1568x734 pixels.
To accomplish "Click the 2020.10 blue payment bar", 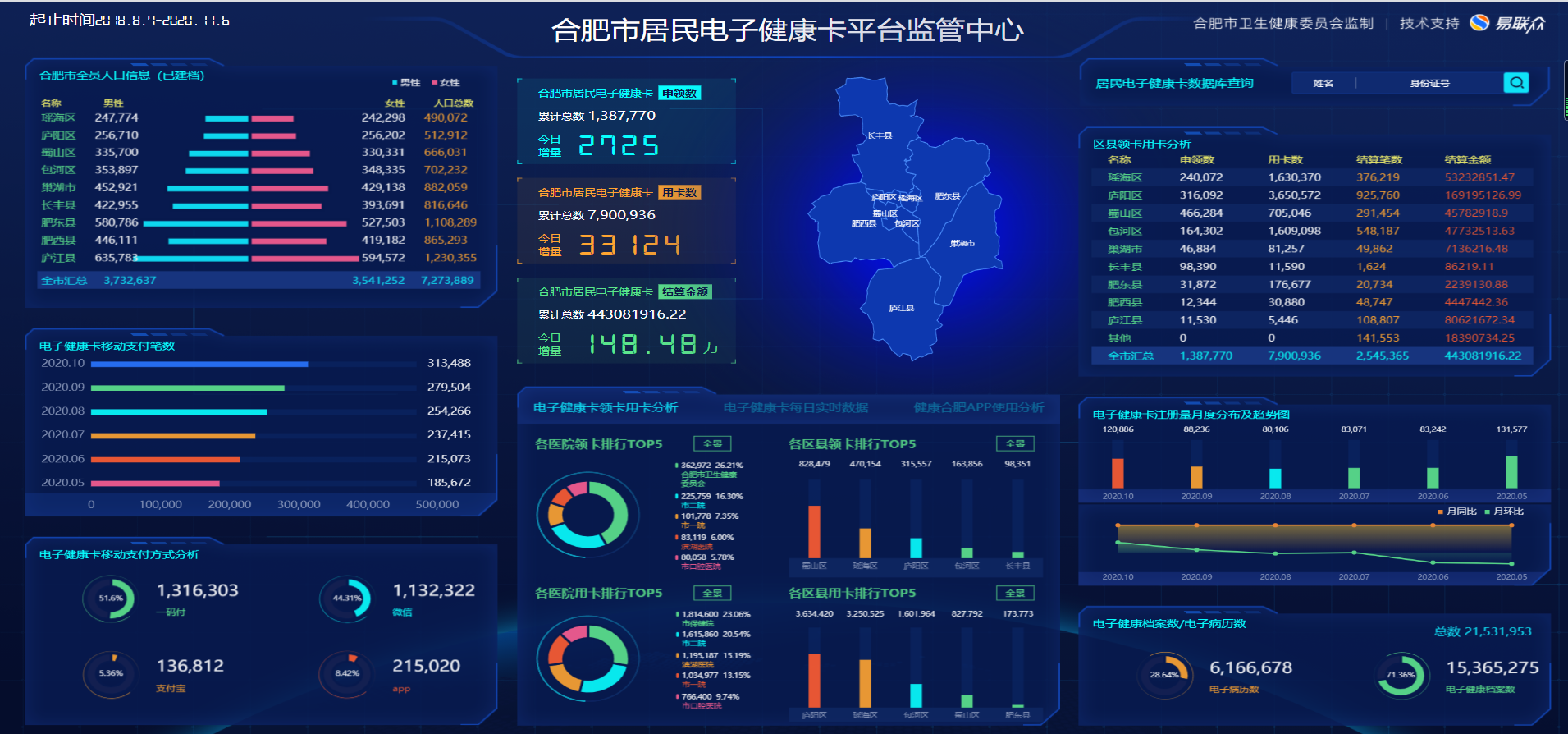I will tap(199, 364).
